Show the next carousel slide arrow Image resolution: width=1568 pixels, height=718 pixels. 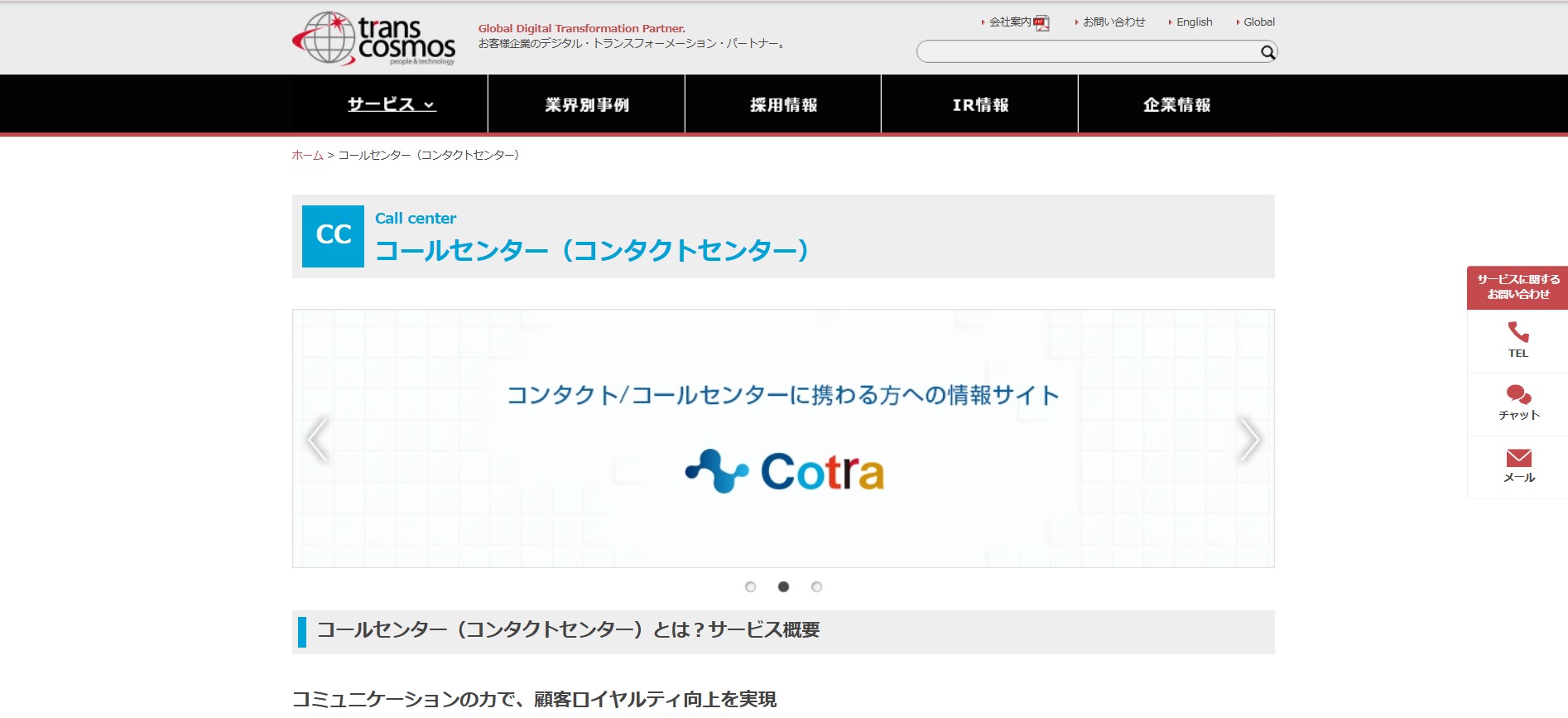(x=1248, y=439)
